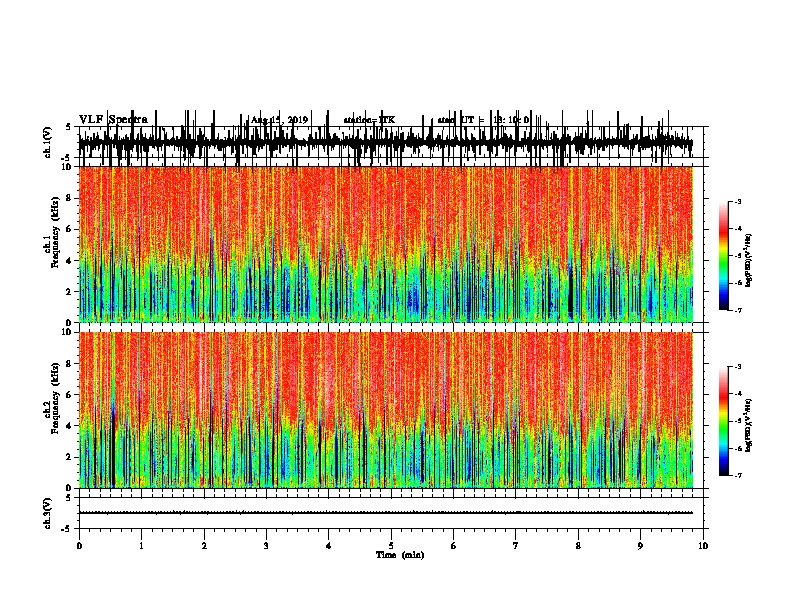Click the "ch.3(V)" waveform axis label
The image size is (792, 612).
48,513
